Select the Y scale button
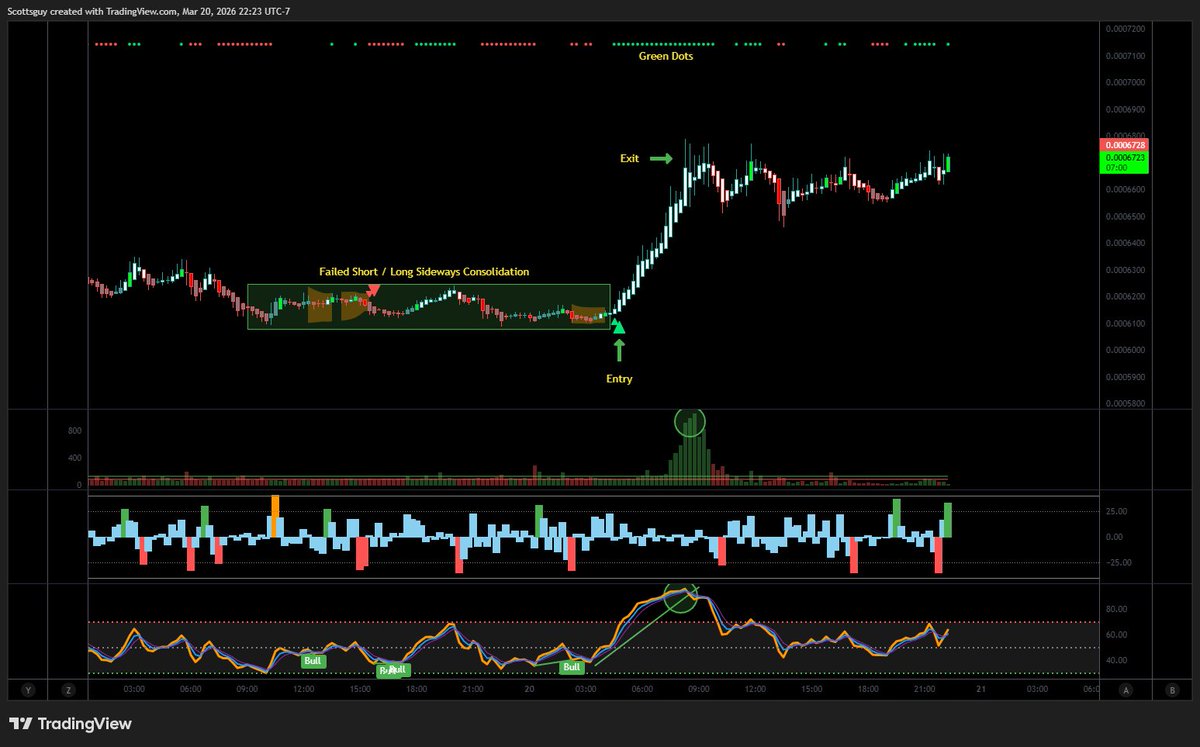The height and width of the screenshot is (747, 1200). tap(28, 689)
